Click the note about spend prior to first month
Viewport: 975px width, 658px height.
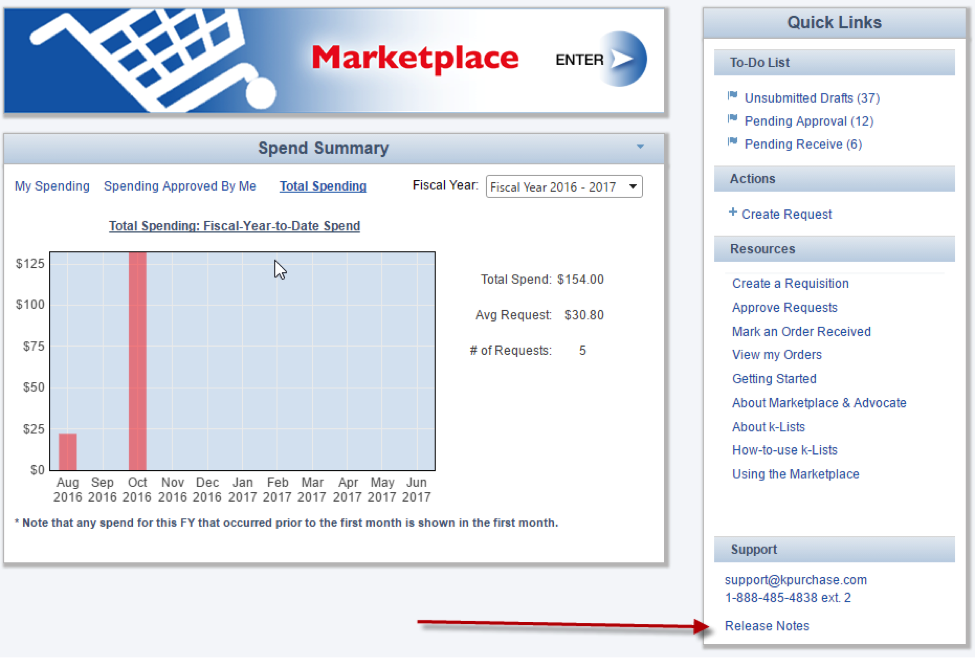287,522
